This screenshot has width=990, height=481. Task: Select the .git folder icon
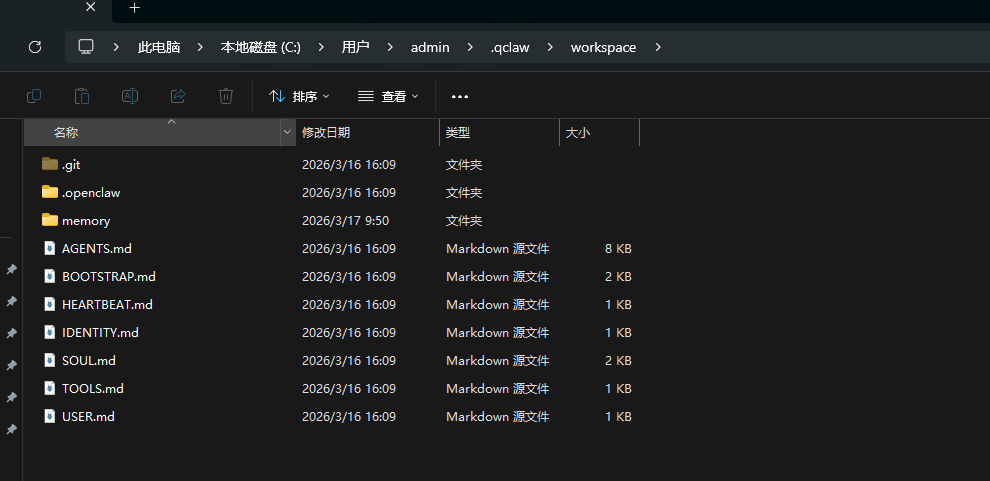pos(50,164)
